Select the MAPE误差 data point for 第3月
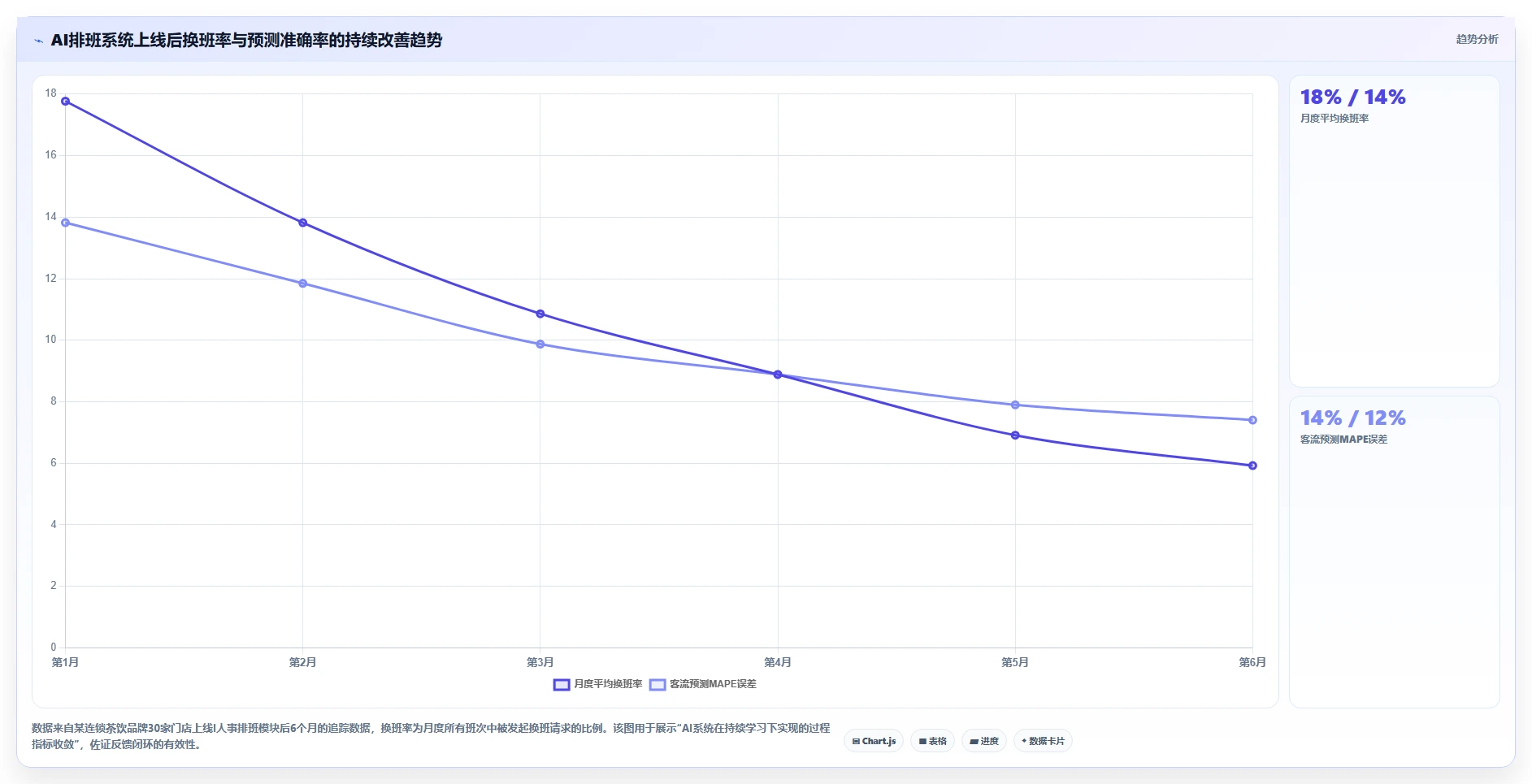This screenshot has width=1532, height=784. tap(540, 344)
